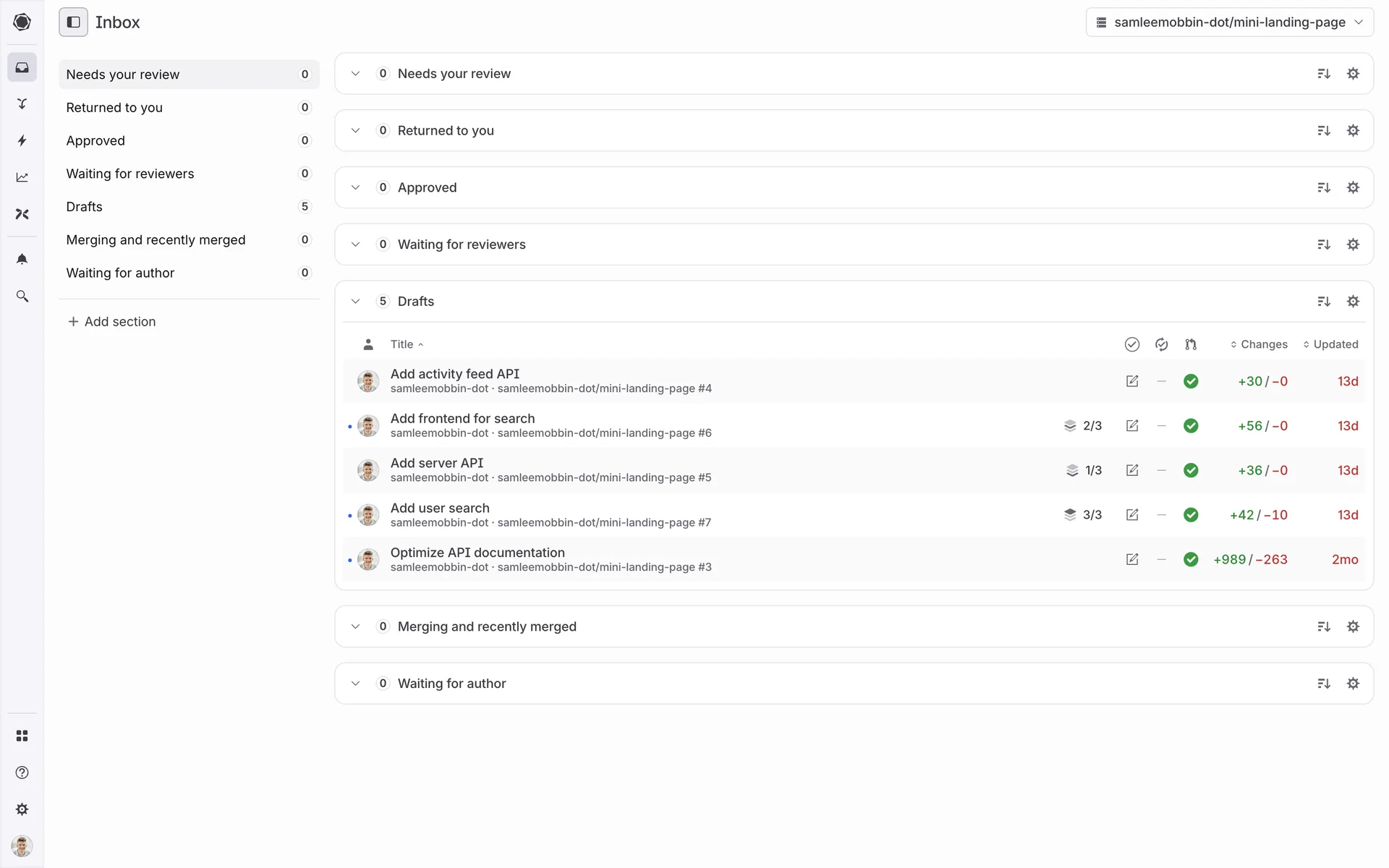Select Returned to you in the section list
The width and height of the screenshot is (1389, 868).
(x=114, y=108)
